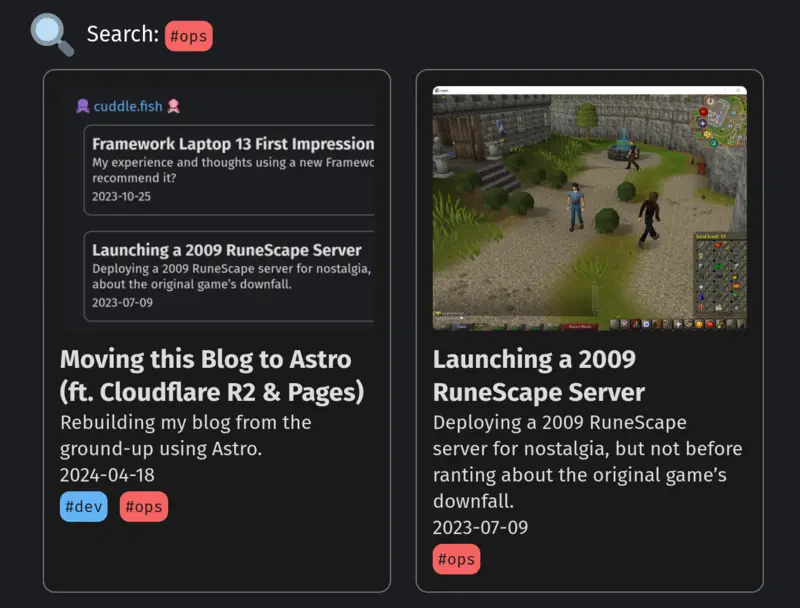Click the cuddle.fish link in thumbnail
Screen dimensions: 800x608
click(x=128, y=106)
